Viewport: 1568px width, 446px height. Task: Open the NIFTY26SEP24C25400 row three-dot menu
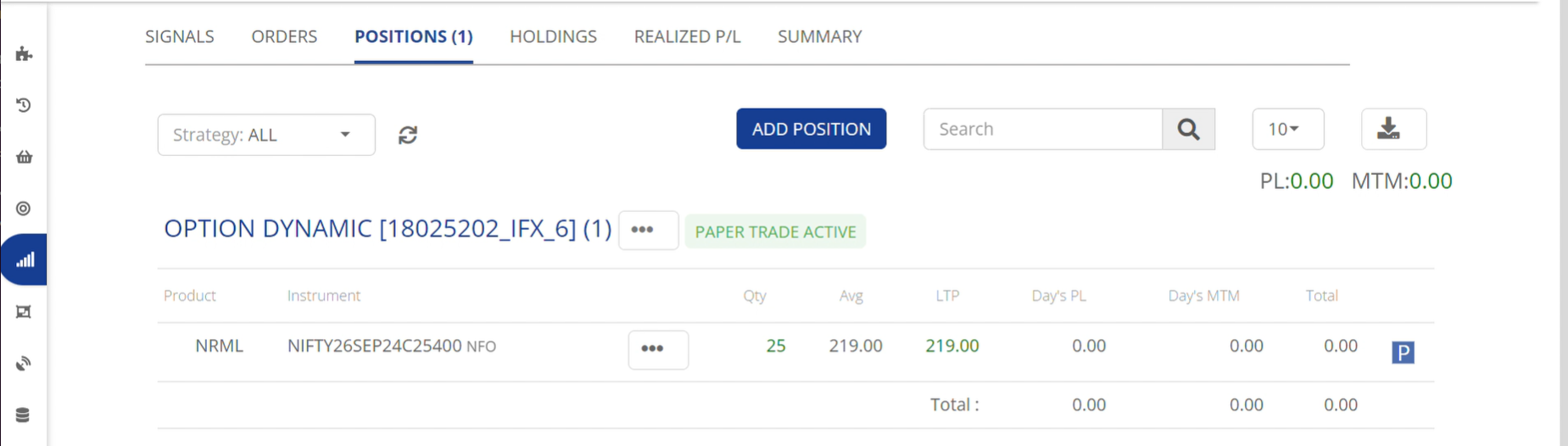pos(658,349)
